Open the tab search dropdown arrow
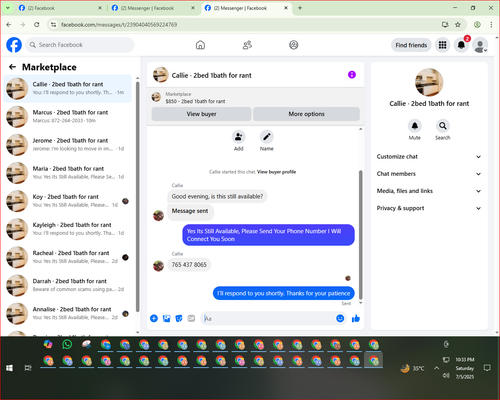The height and width of the screenshot is (400, 500). point(7,8)
